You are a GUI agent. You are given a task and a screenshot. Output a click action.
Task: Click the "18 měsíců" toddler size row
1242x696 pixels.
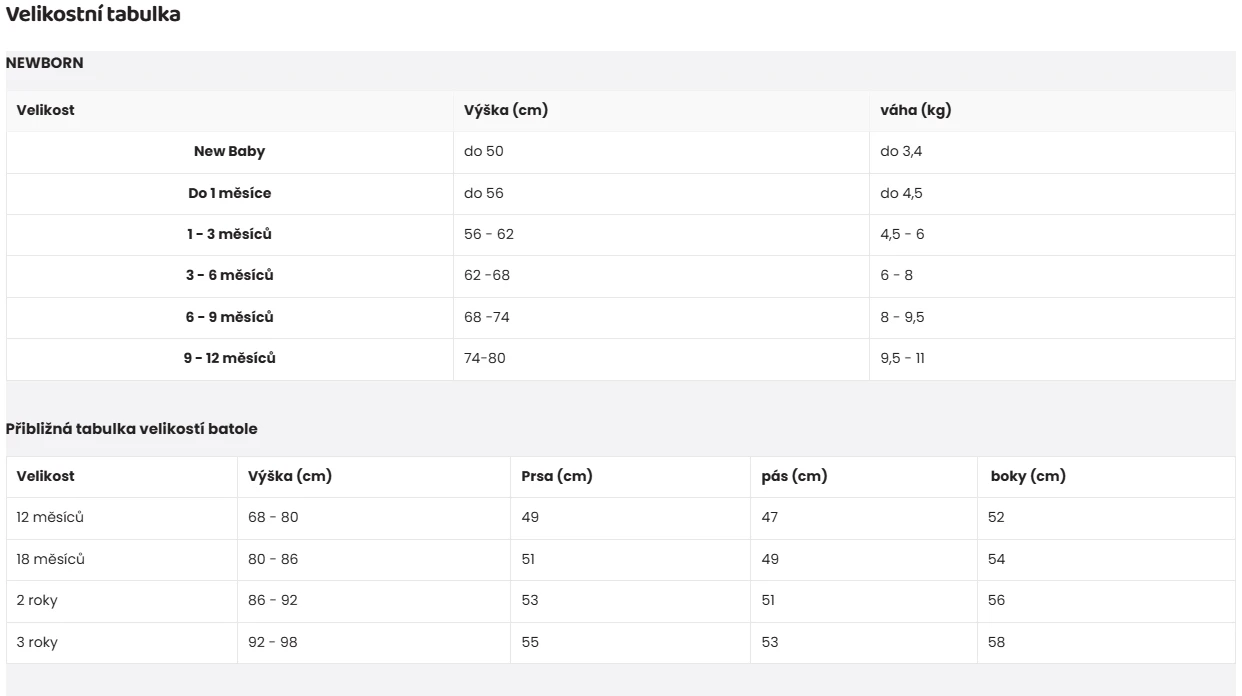[x=51, y=559]
